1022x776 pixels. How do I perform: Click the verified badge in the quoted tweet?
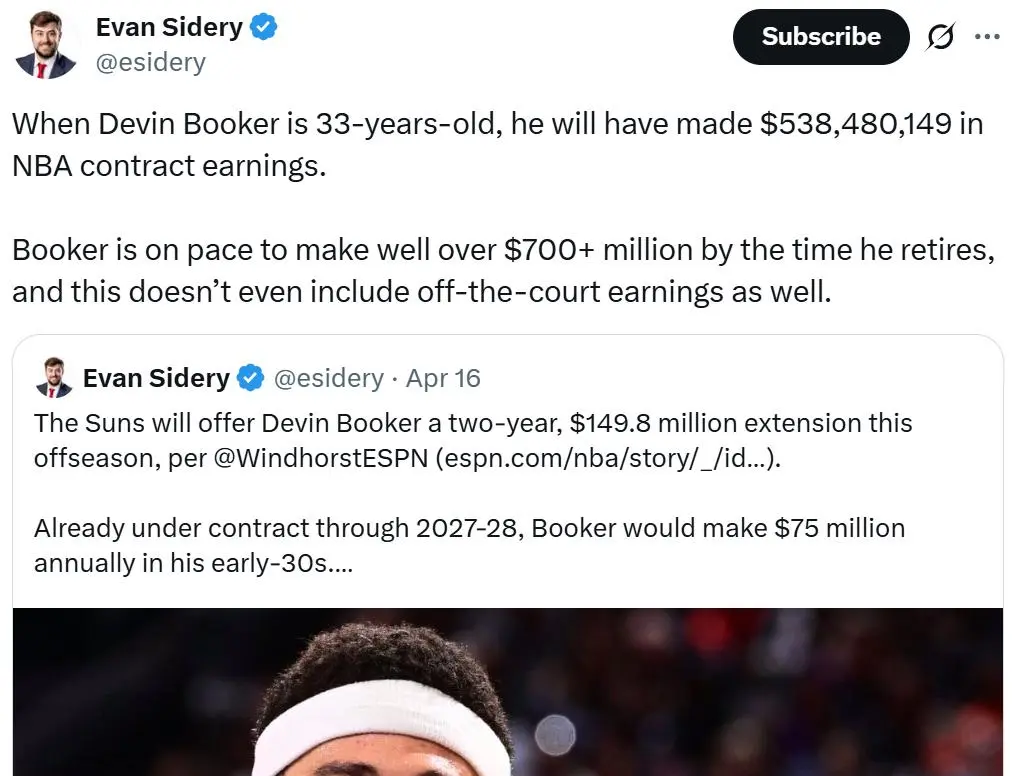(250, 378)
